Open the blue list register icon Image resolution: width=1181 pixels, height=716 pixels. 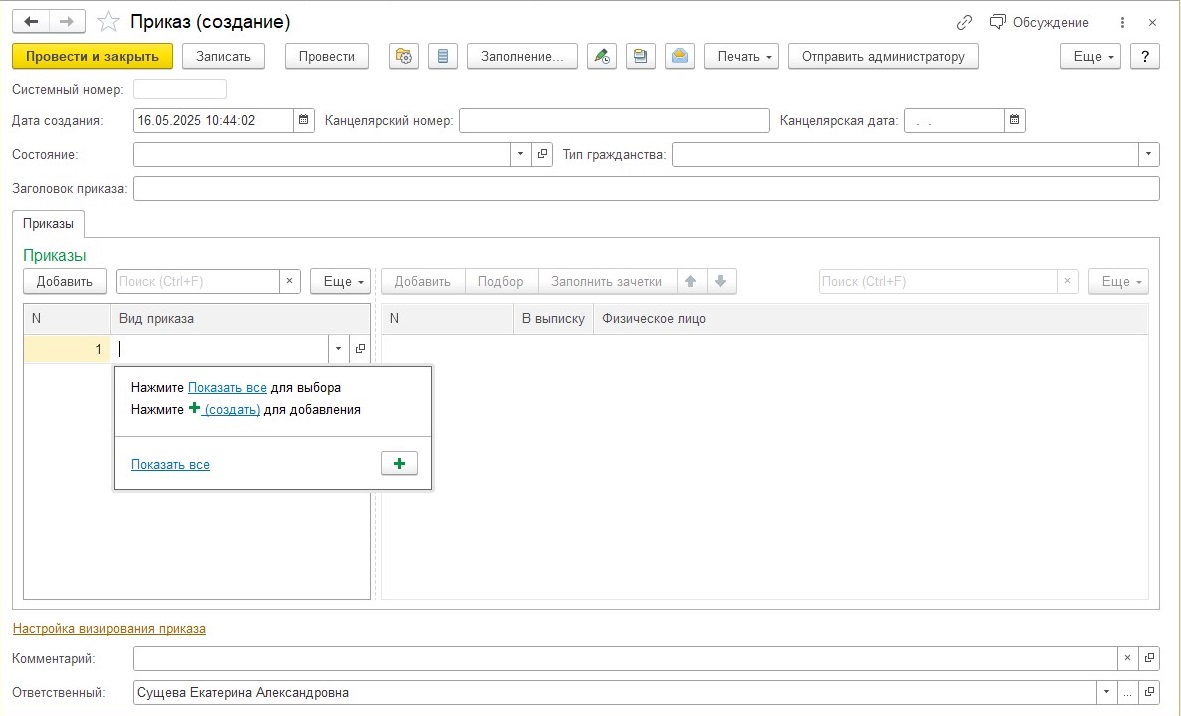point(443,56)
